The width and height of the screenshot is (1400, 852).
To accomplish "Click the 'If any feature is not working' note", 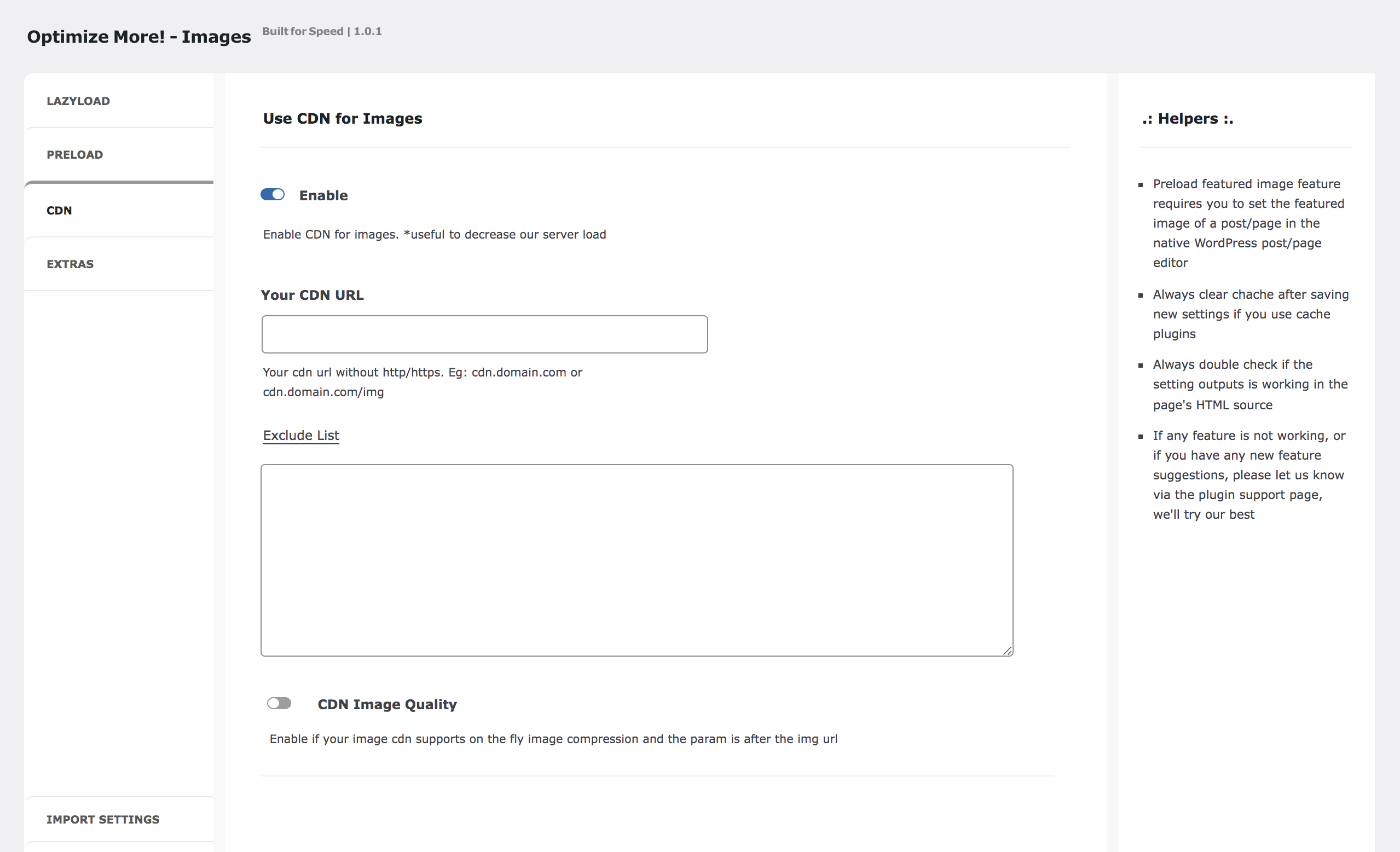I will point(1249,475).
